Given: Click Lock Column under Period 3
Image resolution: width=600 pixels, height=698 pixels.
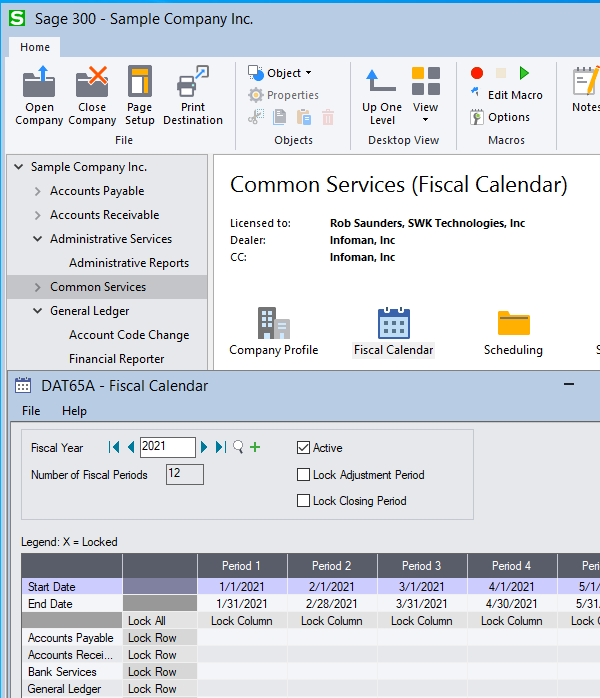Looking at the screenshot, I should pyautogui.click(x=422, y=621).
